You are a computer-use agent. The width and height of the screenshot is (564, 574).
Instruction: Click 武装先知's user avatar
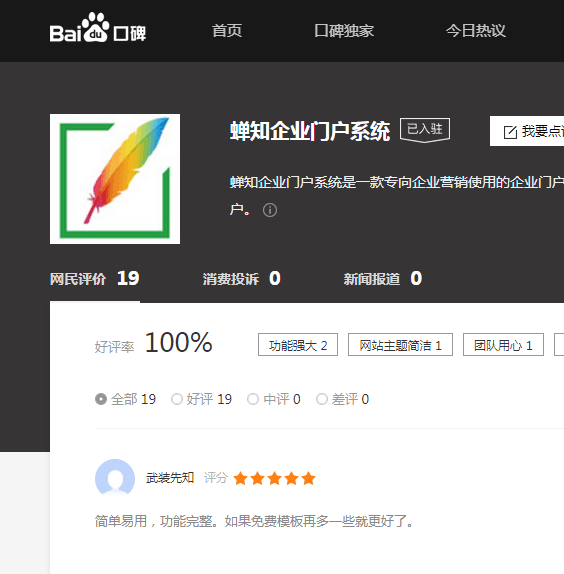coord(115,478)
